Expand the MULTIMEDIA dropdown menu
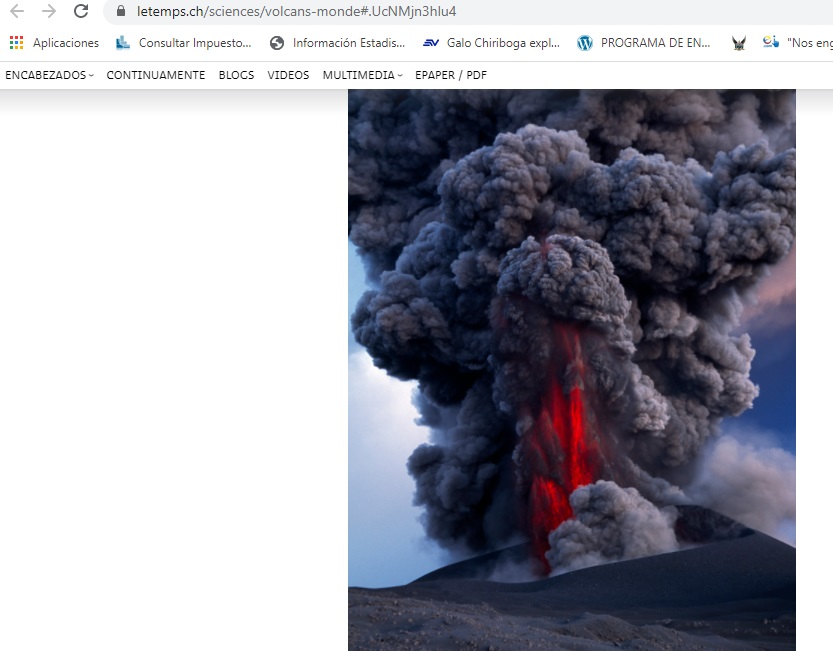Image resolution: width=833 pixels, height=651 pixels. tap(362, 75)
